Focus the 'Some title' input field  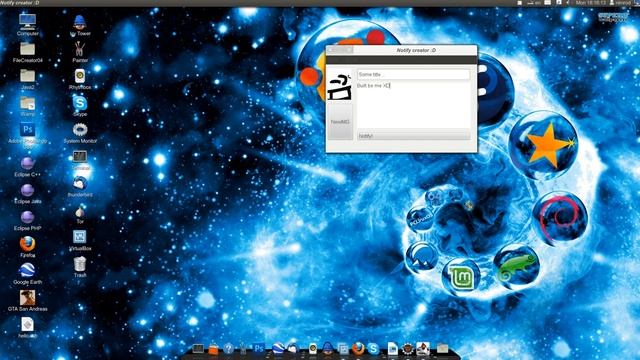point(413,74)
